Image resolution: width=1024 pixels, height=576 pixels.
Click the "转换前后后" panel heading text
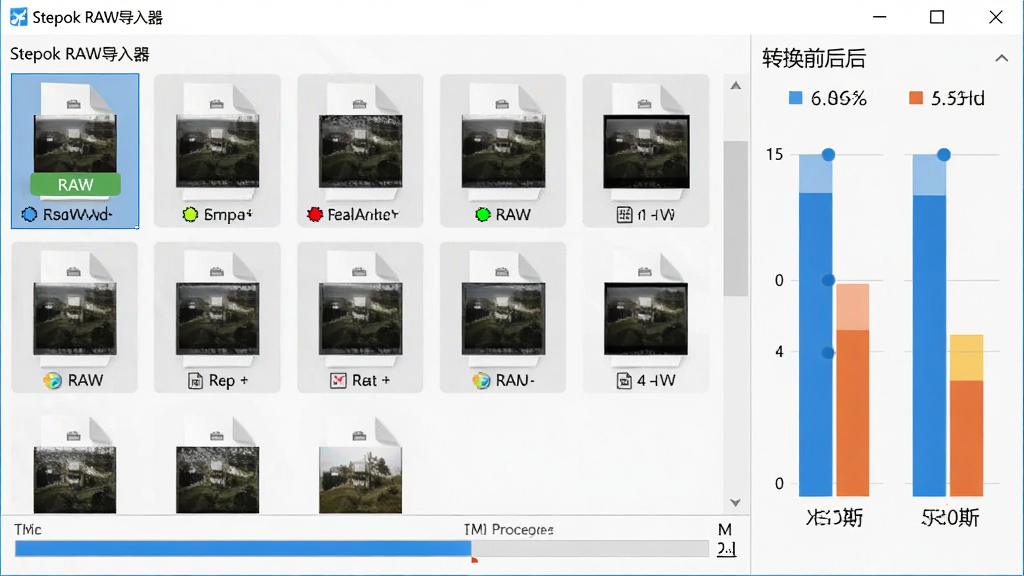point(814,59)
